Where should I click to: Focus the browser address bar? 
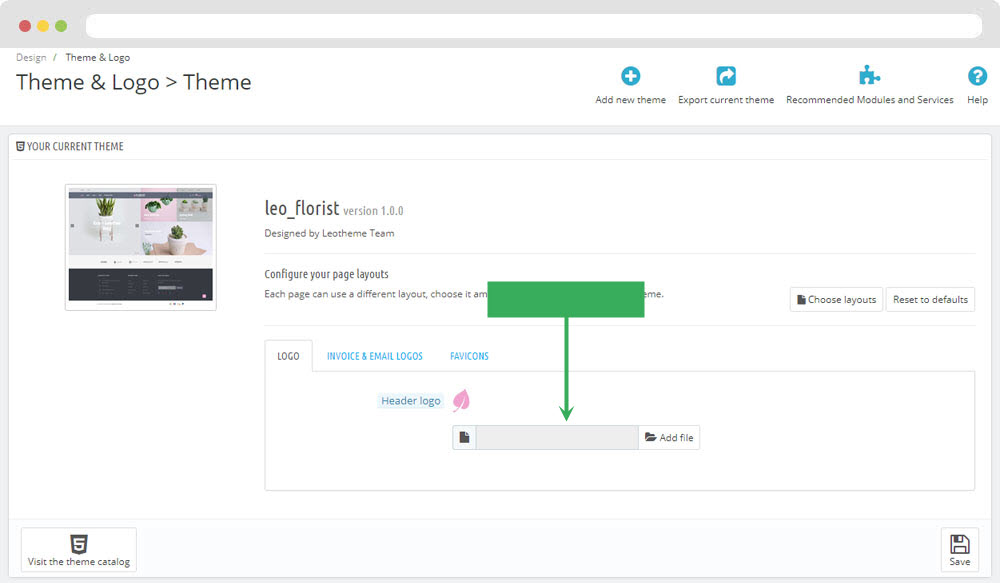533,25
